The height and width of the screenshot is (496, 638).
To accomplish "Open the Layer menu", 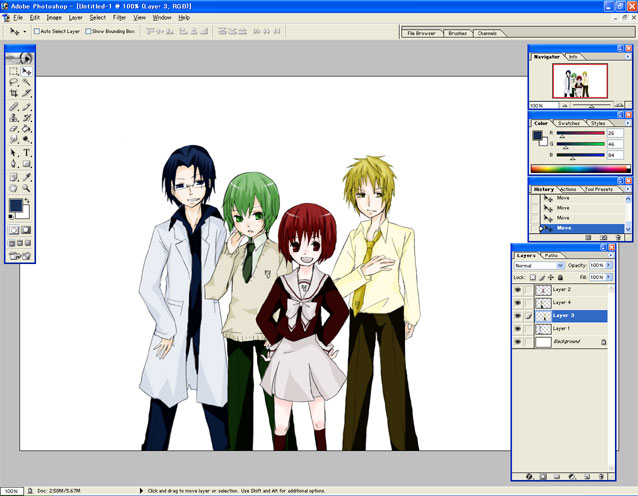I will click(75, 18).
